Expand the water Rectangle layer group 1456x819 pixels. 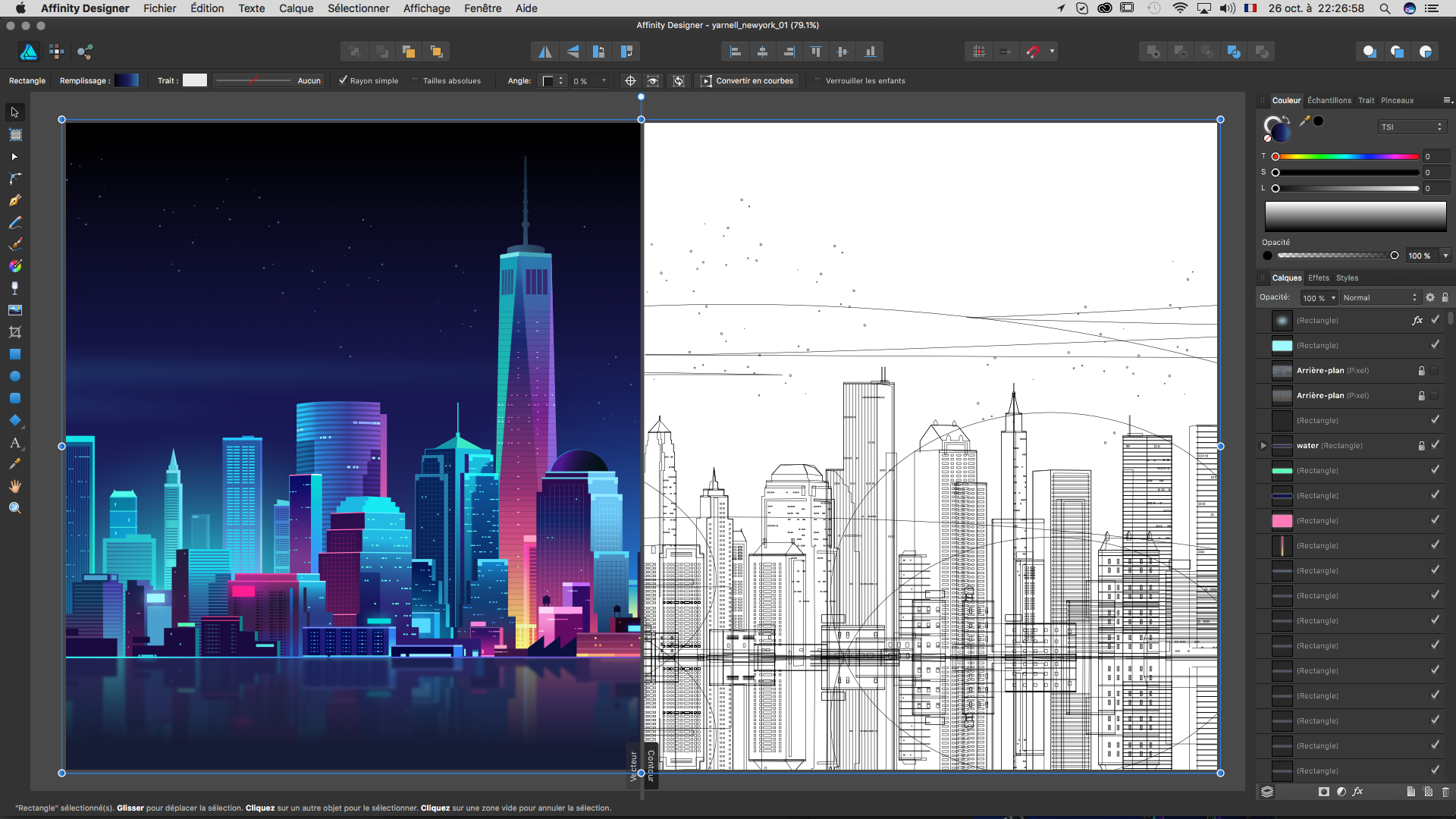click(x=1264, y=445)
